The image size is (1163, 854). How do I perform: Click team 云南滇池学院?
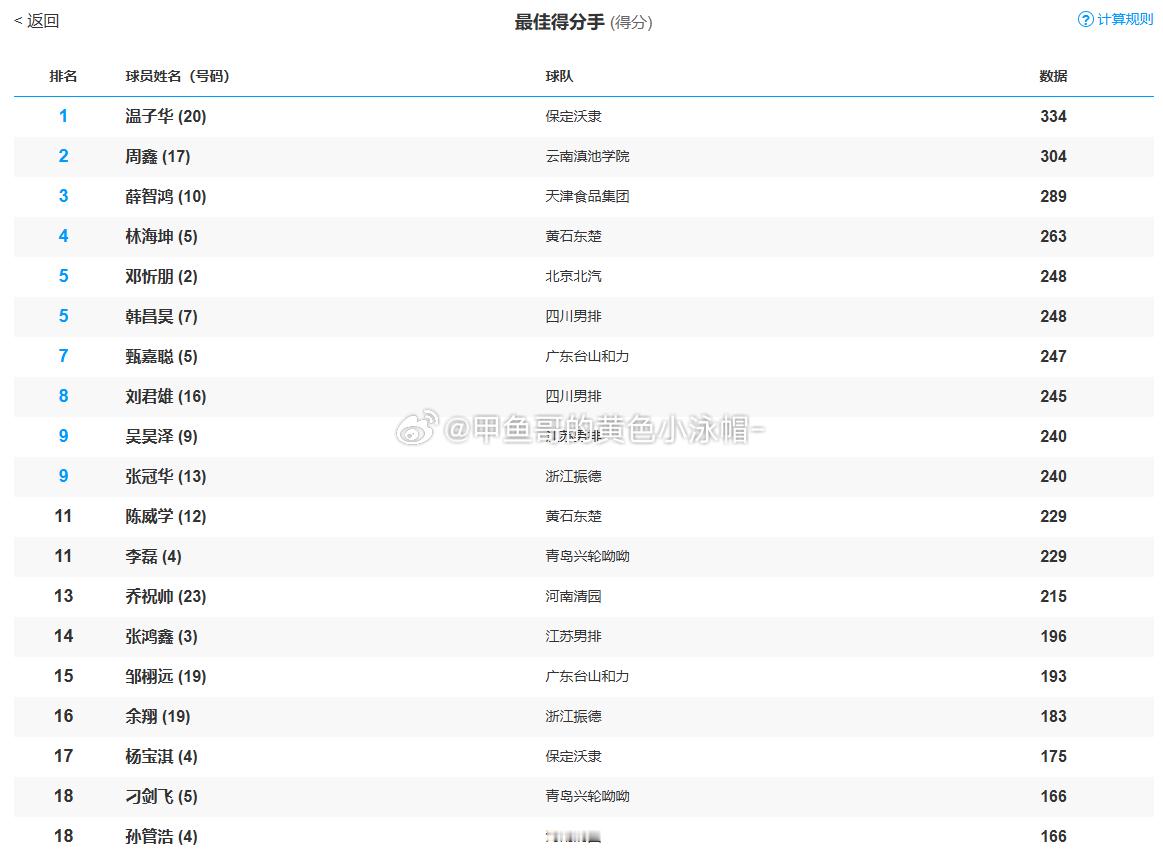tap(587, 157)
